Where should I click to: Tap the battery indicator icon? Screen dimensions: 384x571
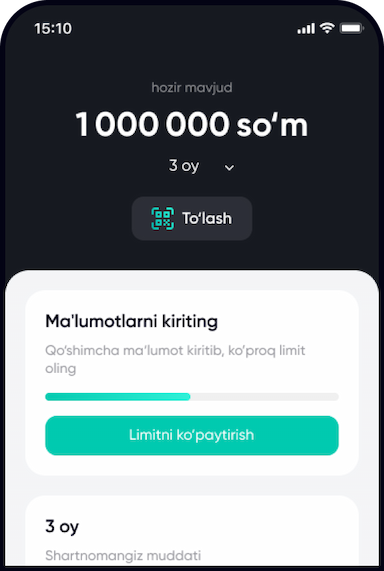(352, 28)
